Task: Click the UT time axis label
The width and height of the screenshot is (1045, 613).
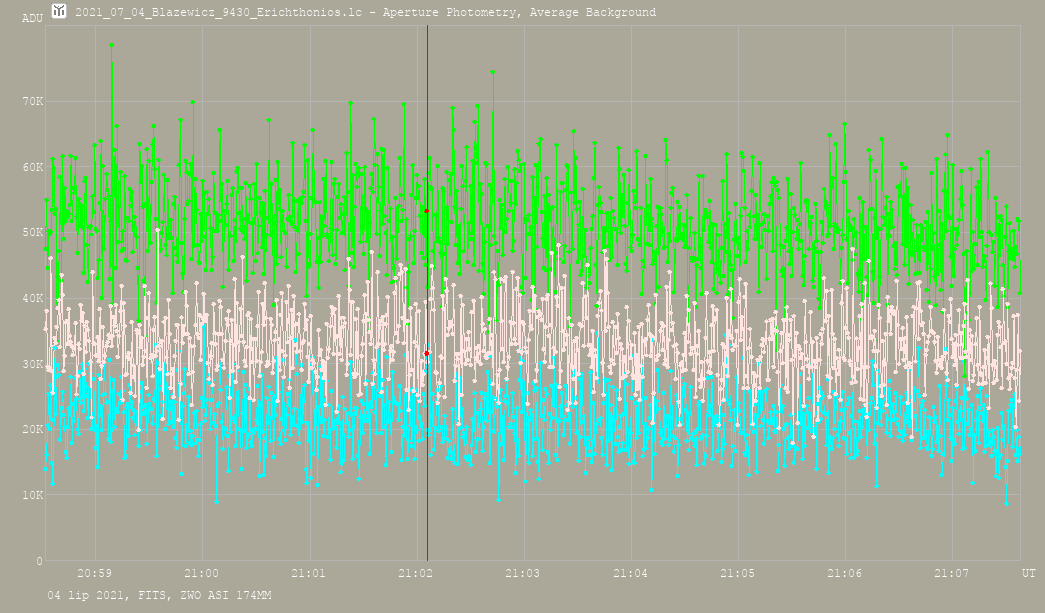Action: (x=1029, y=573)
